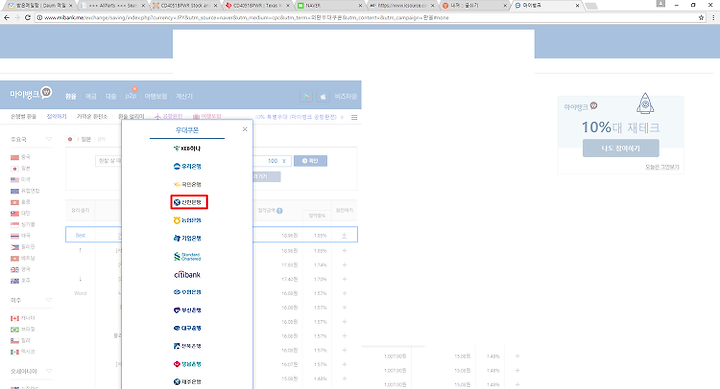Collapse the 주요국 section

[x=49, y=139]
